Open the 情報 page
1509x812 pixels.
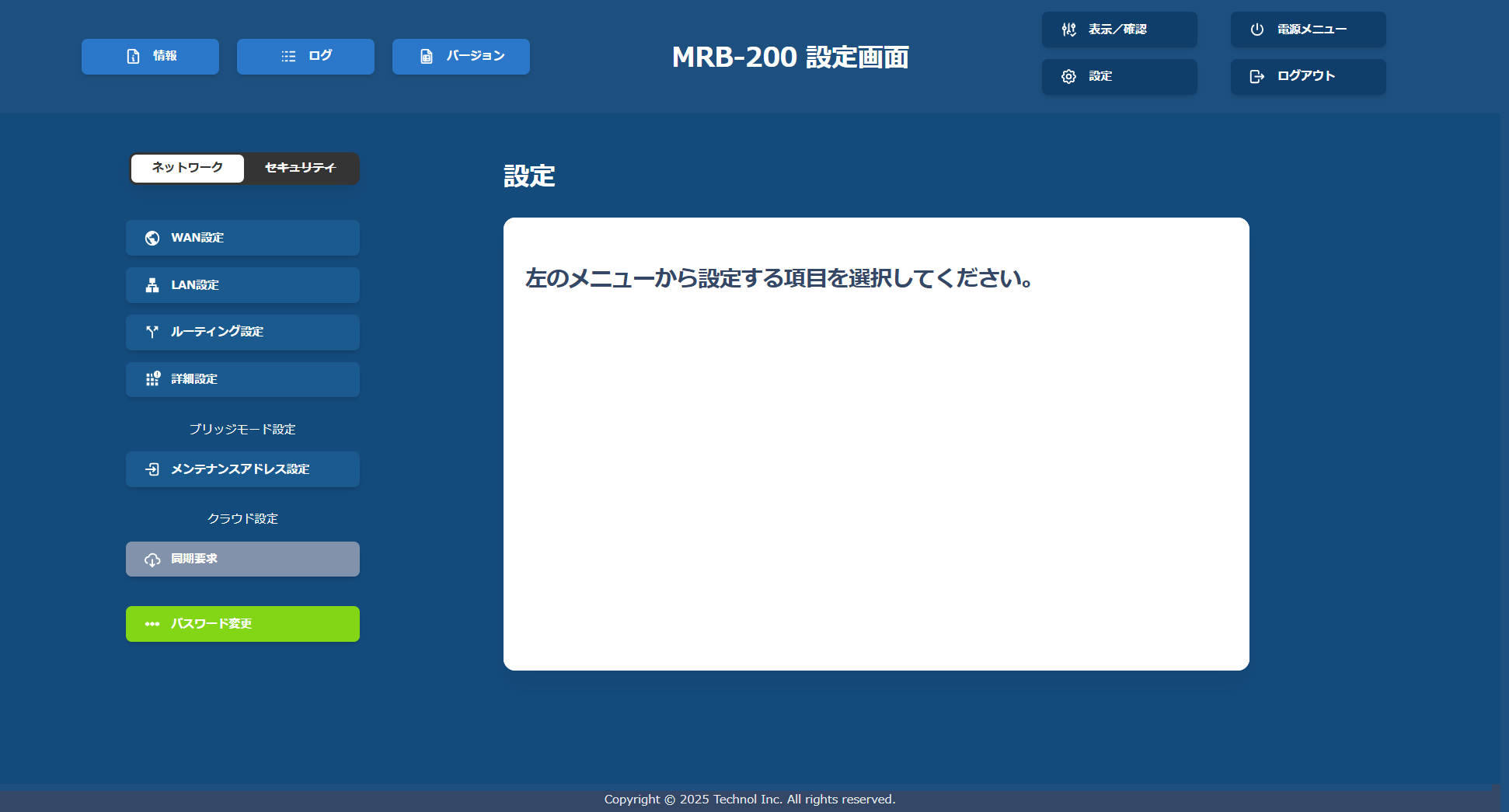click(x=150, y=57)
